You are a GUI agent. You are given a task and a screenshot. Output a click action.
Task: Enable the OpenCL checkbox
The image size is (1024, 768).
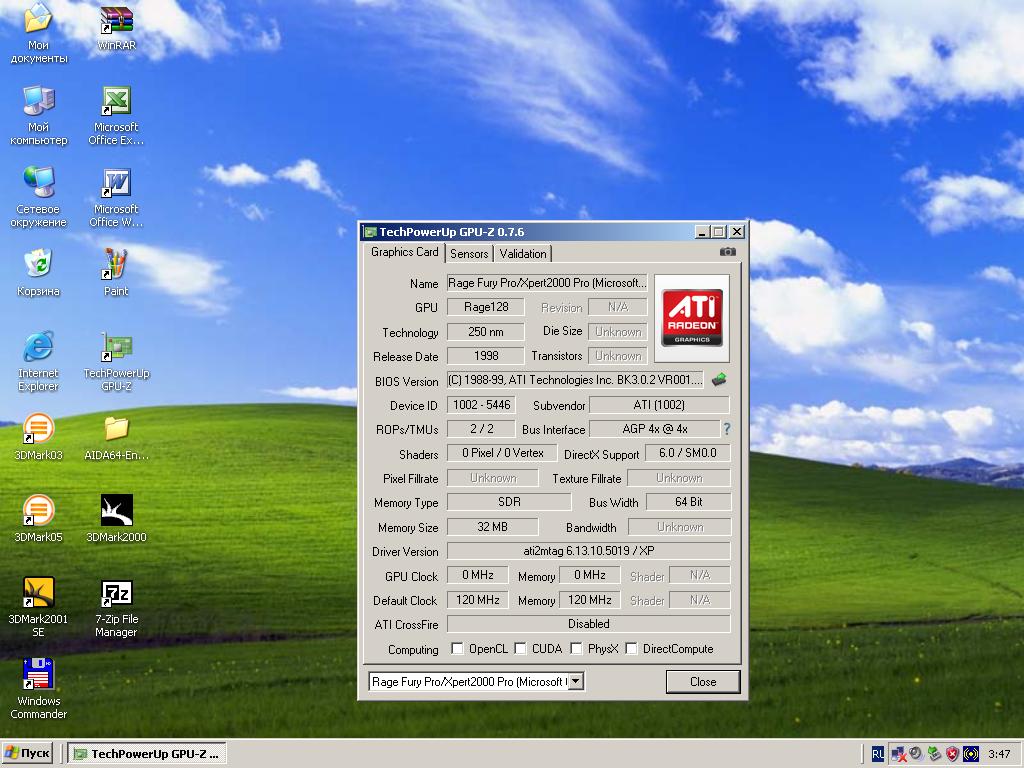[x=457, y=648]
